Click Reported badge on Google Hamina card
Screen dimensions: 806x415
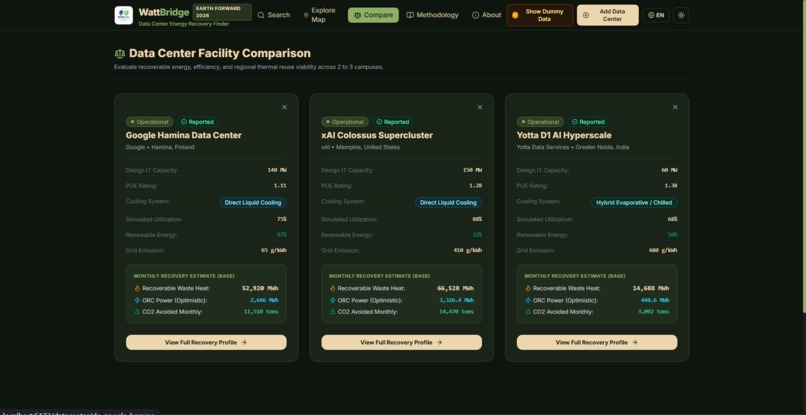pyautogui.click(x=197, y=122)
